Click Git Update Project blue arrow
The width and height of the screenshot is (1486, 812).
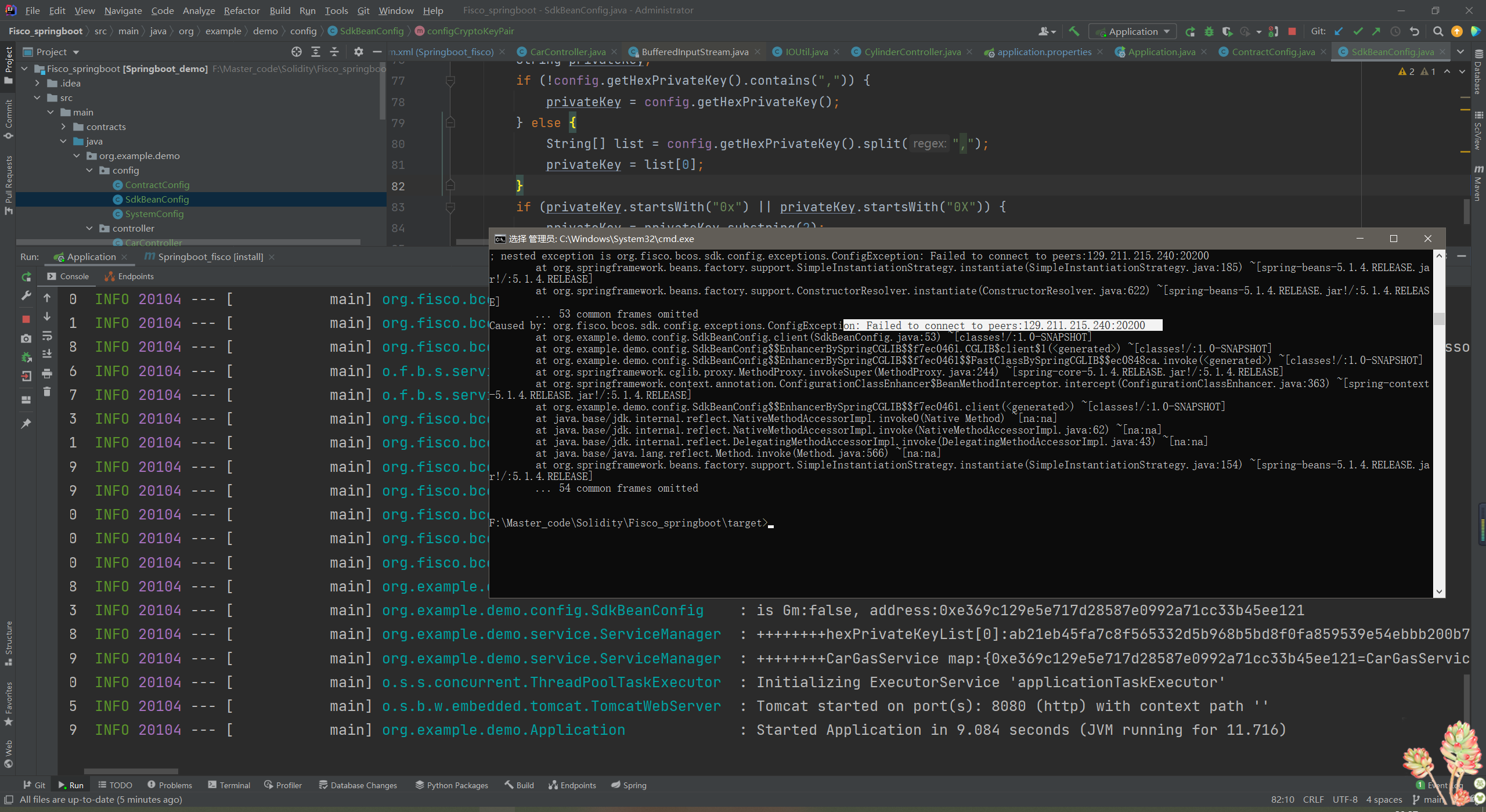click(x=1339, y=31)
